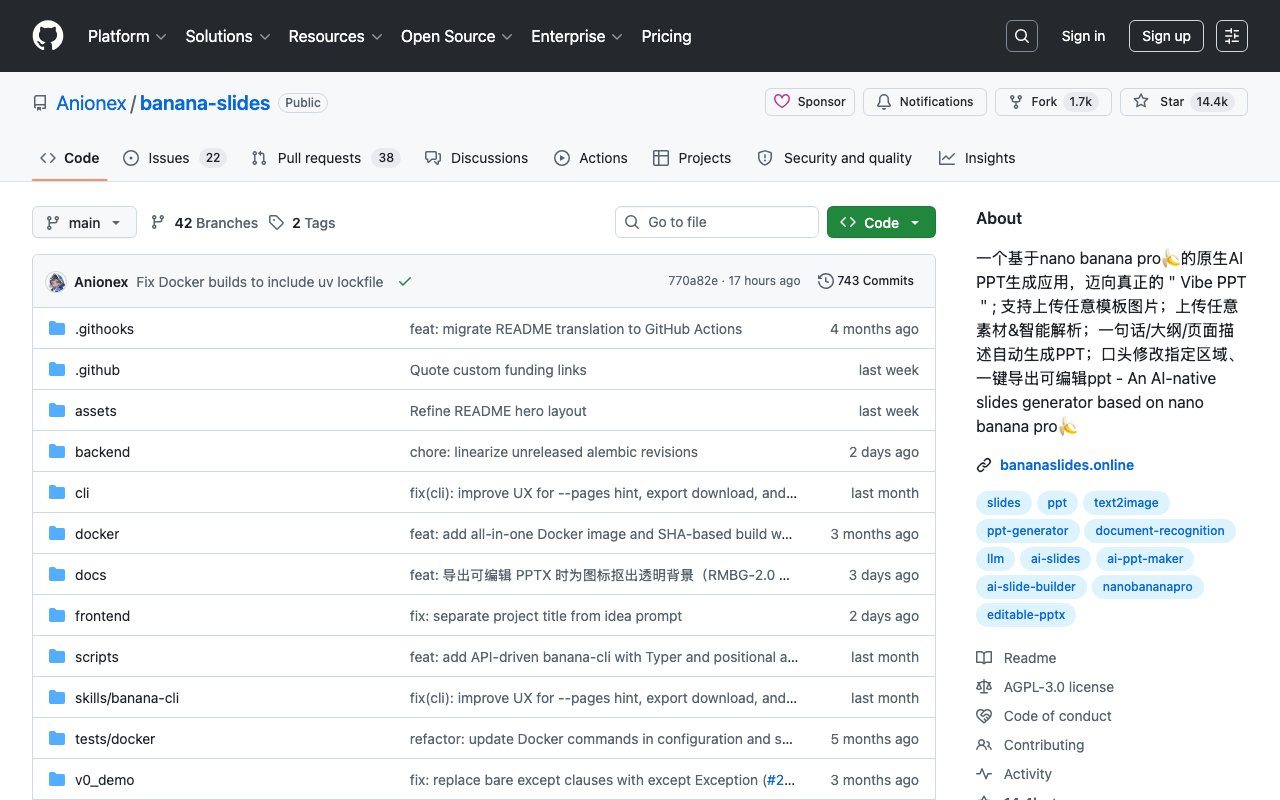This screenshot has height=800, width=1280.
Task: Open the AGPL-3.0 license link
Action: click(1045, 687)
